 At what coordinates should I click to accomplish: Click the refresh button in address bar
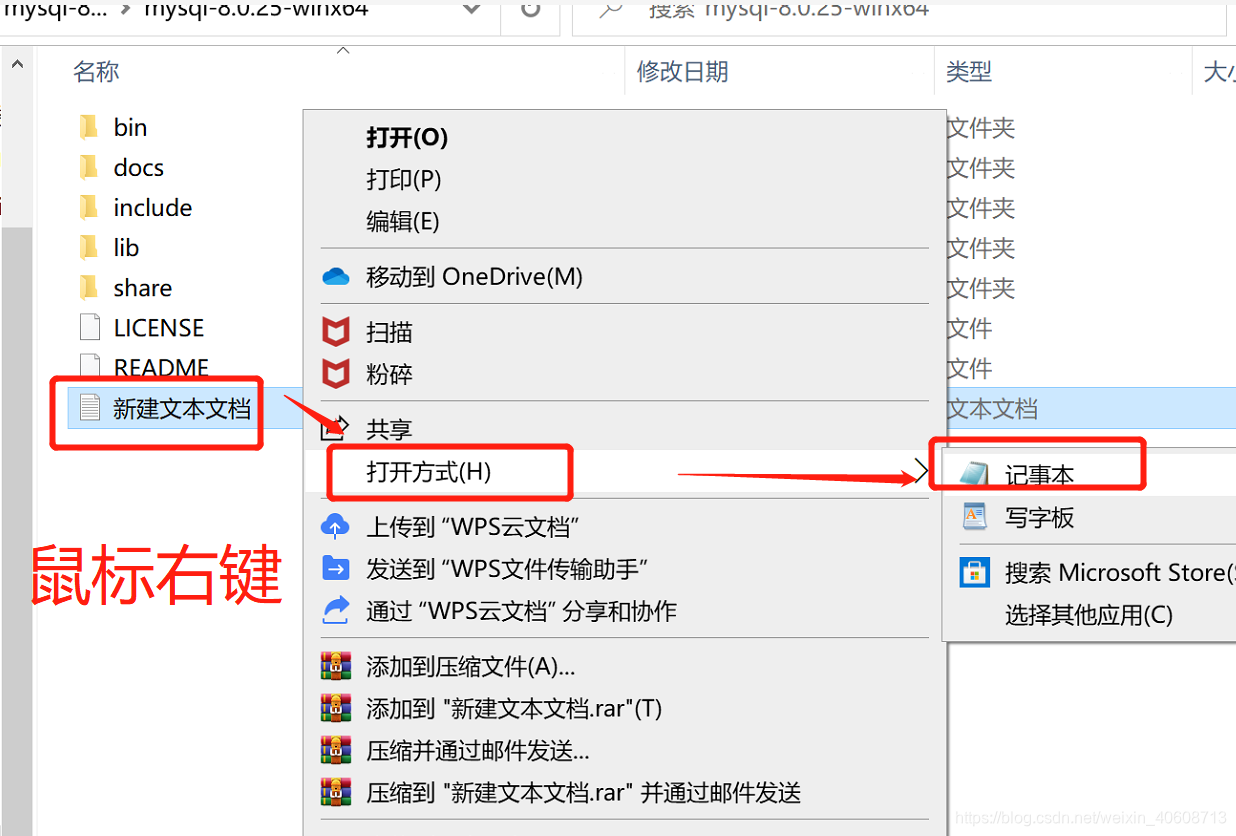coord(532,10)
